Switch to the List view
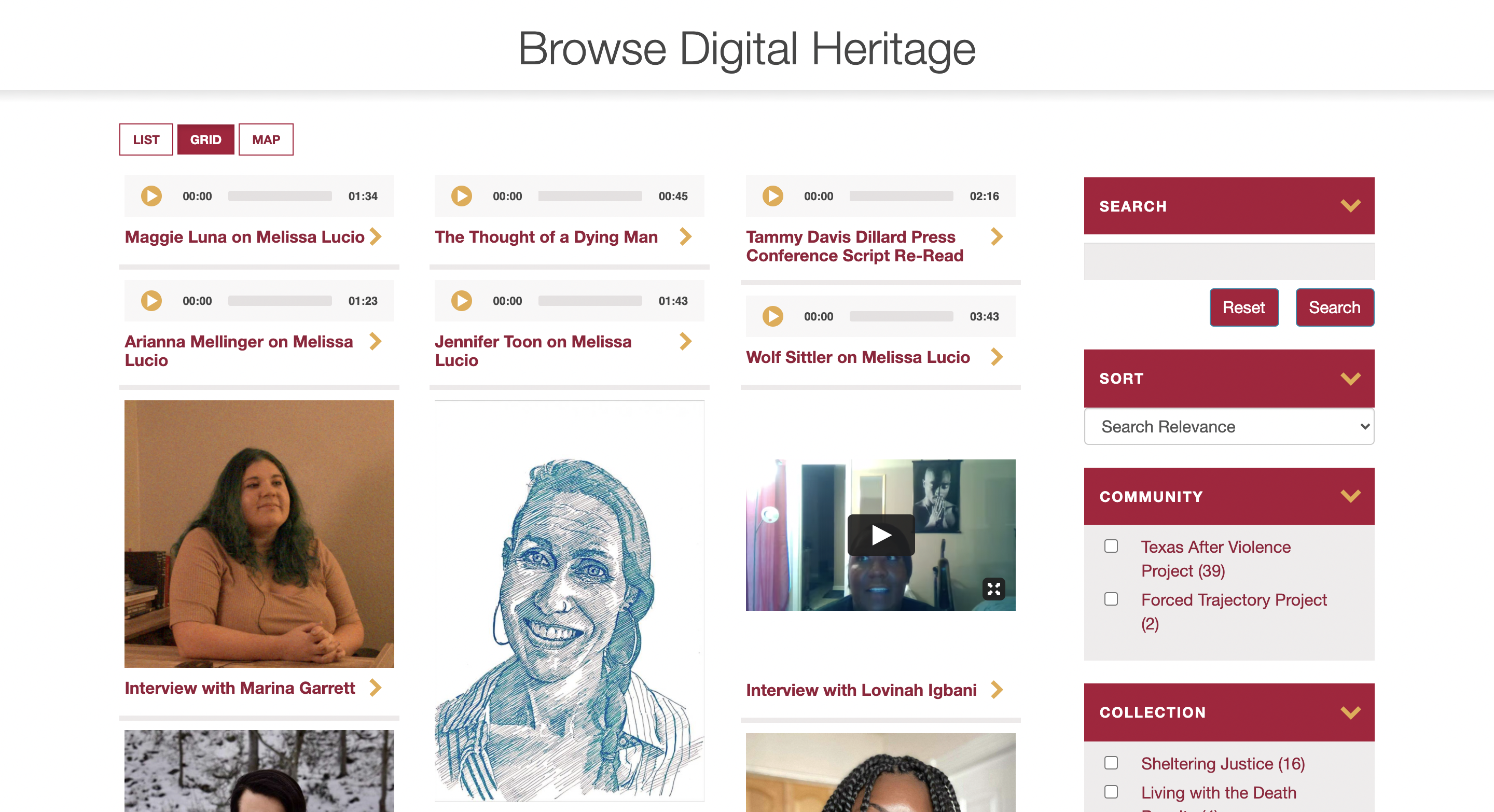1494x812 pixels. click(x=146, y=139)
